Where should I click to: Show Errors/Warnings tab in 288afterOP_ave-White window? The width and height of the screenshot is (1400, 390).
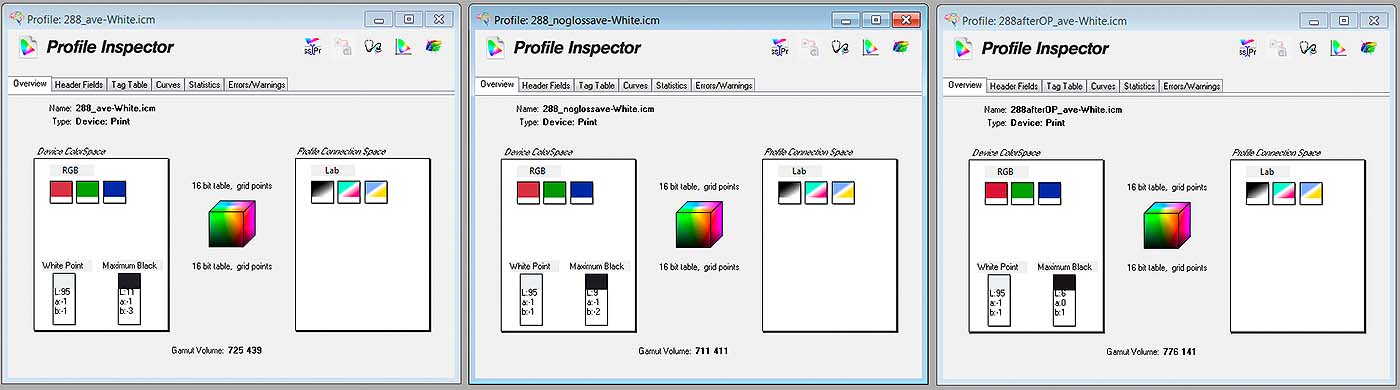[x=1191, y=87]
